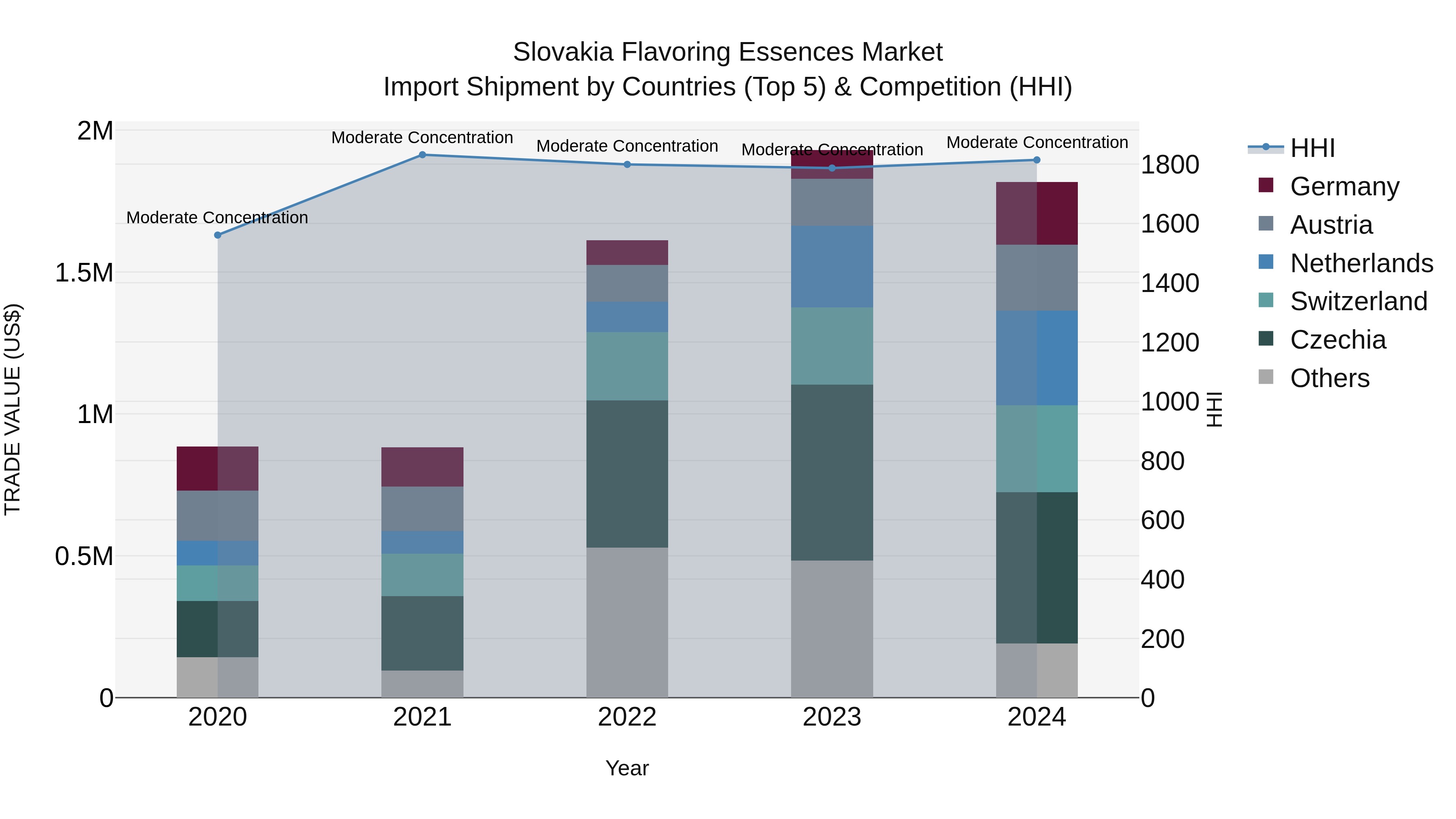Click the right axis tick '1600'
The height and width of the screenshot is (819, 1456).
[x=1170, y=224]
